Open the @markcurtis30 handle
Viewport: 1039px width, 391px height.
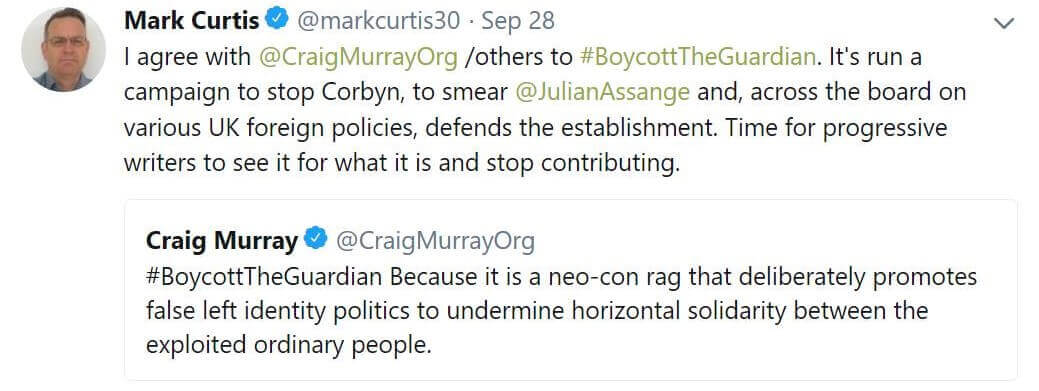378,21
